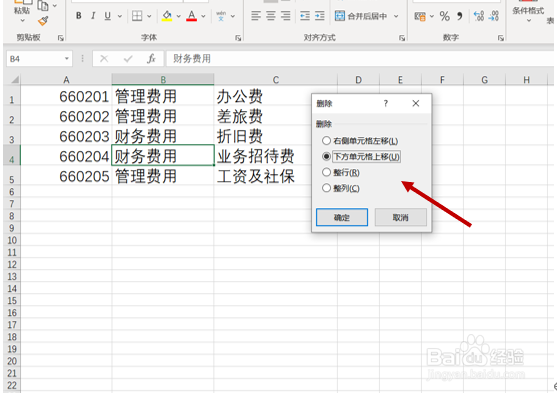Increase decimal places
Viewport: 557px width, 394px height.
(479, 16)
